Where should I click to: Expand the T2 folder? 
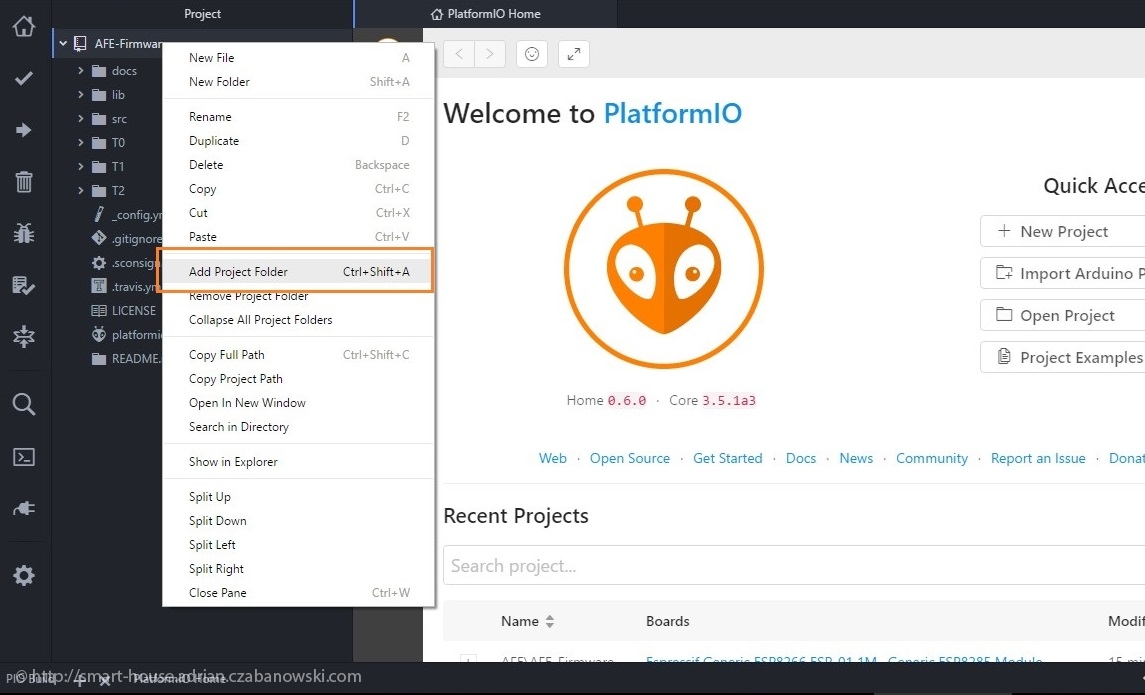click(x=80, y=191)
